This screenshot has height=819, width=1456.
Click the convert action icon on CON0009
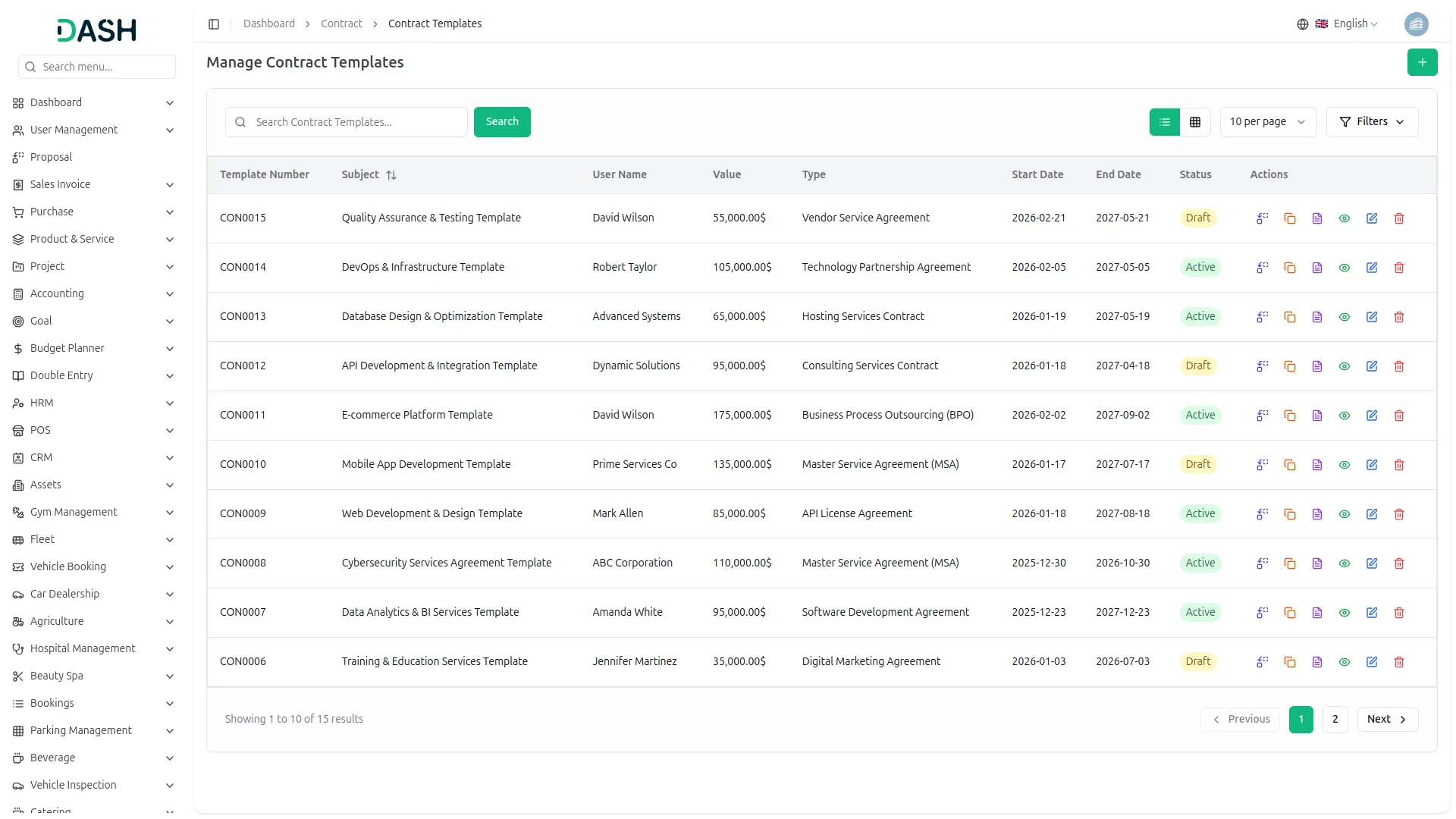click(x=1262, y=513)
